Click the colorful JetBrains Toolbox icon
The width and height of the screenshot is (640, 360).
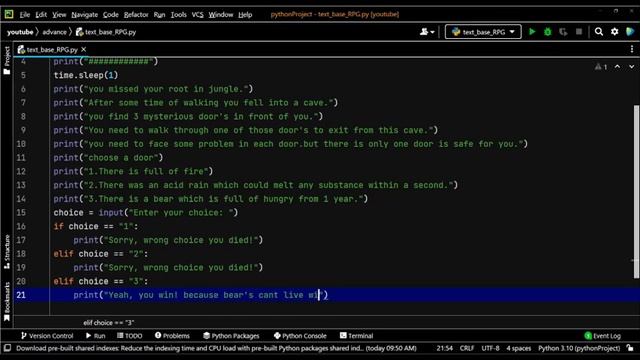[x=630, y=32]
